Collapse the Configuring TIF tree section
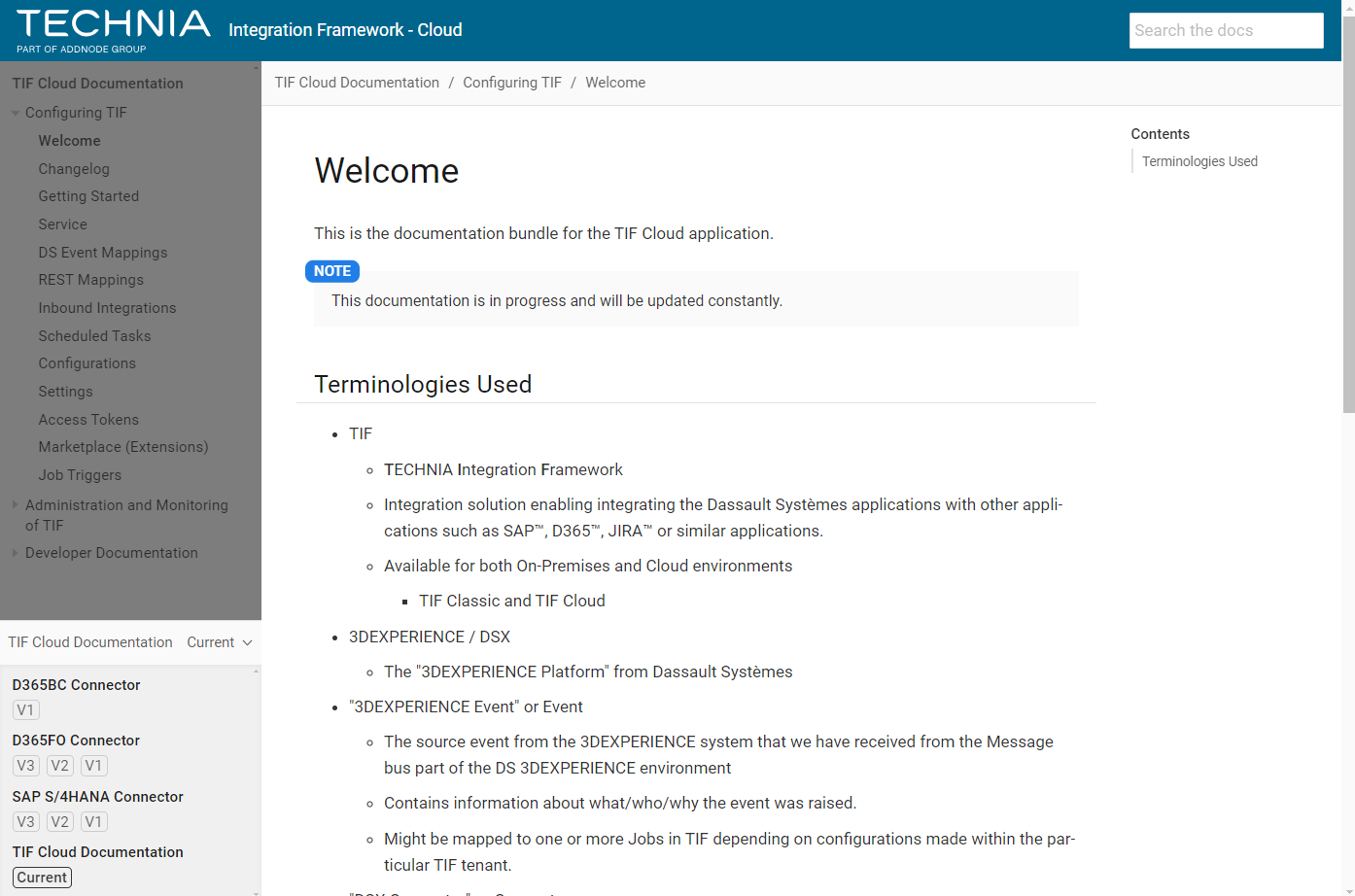 tap(16, 113)
